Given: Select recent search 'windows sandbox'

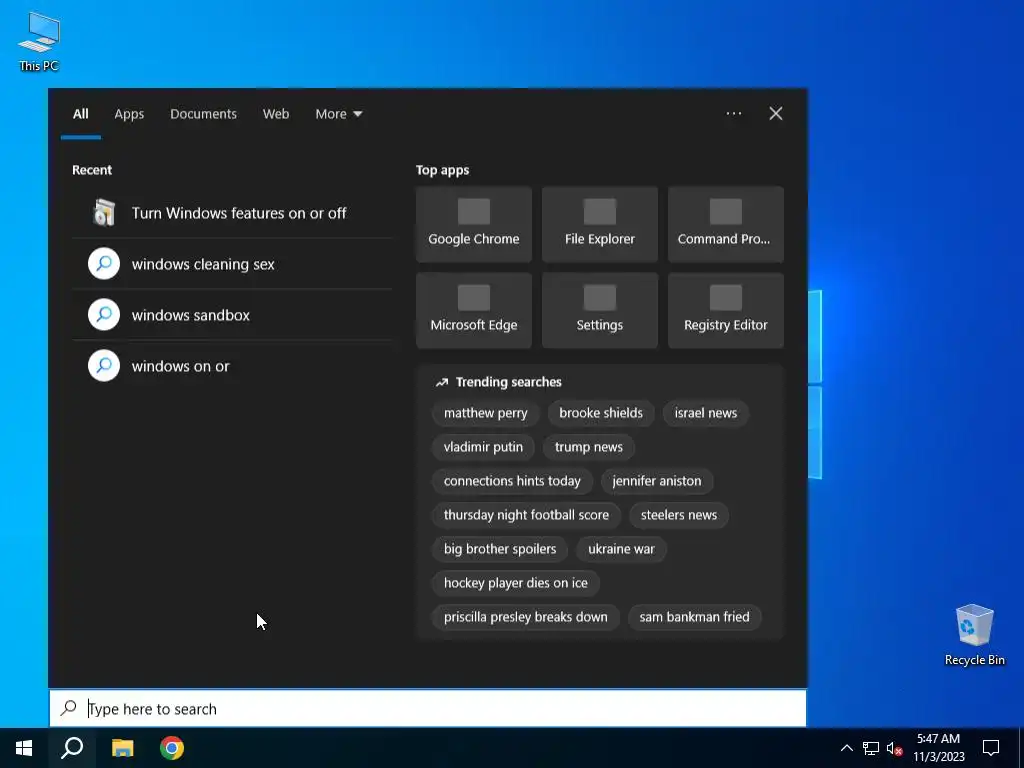Looking at the screenshot, I should pos(232,315).
